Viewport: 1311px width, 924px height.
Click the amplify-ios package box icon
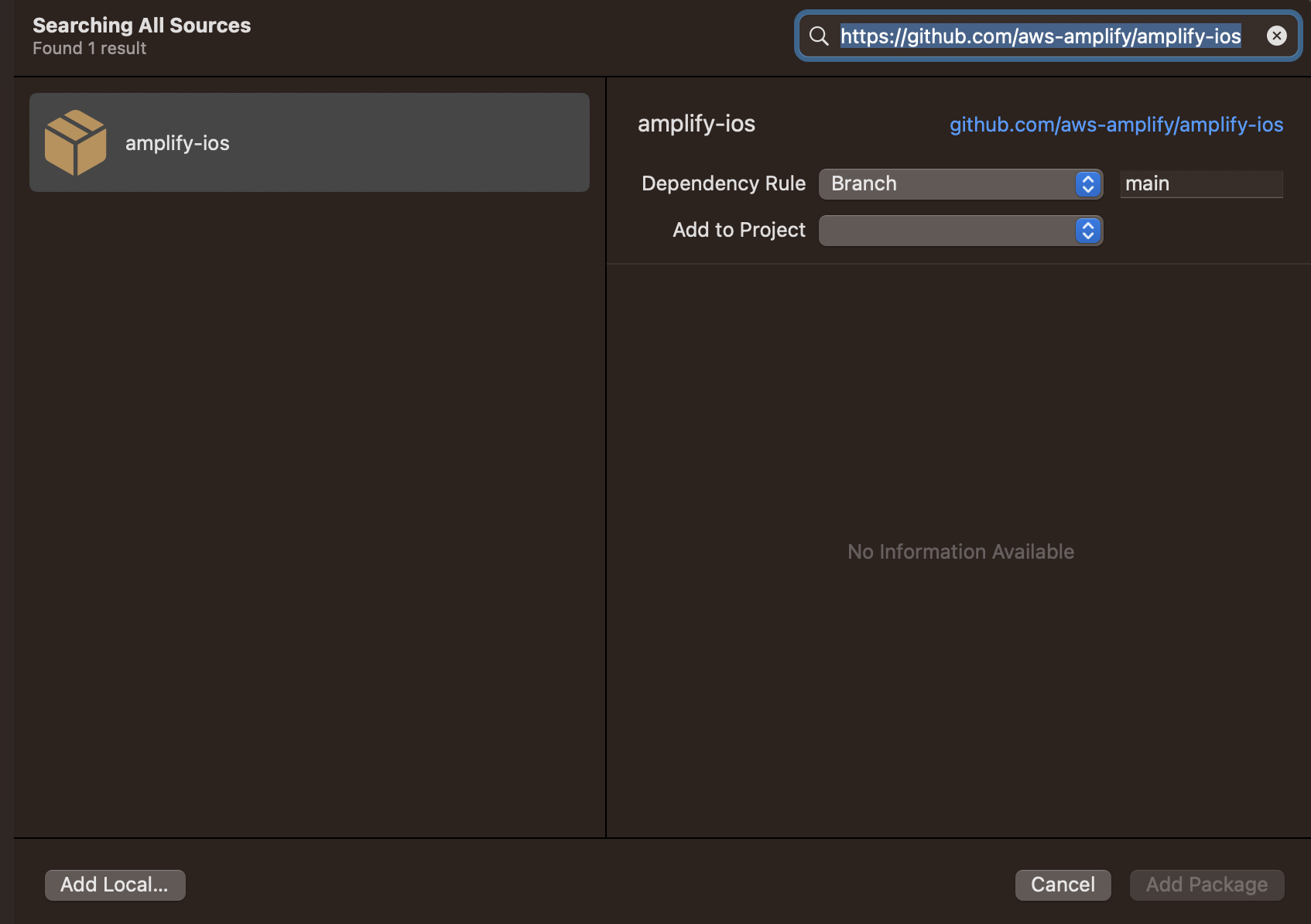76,142
